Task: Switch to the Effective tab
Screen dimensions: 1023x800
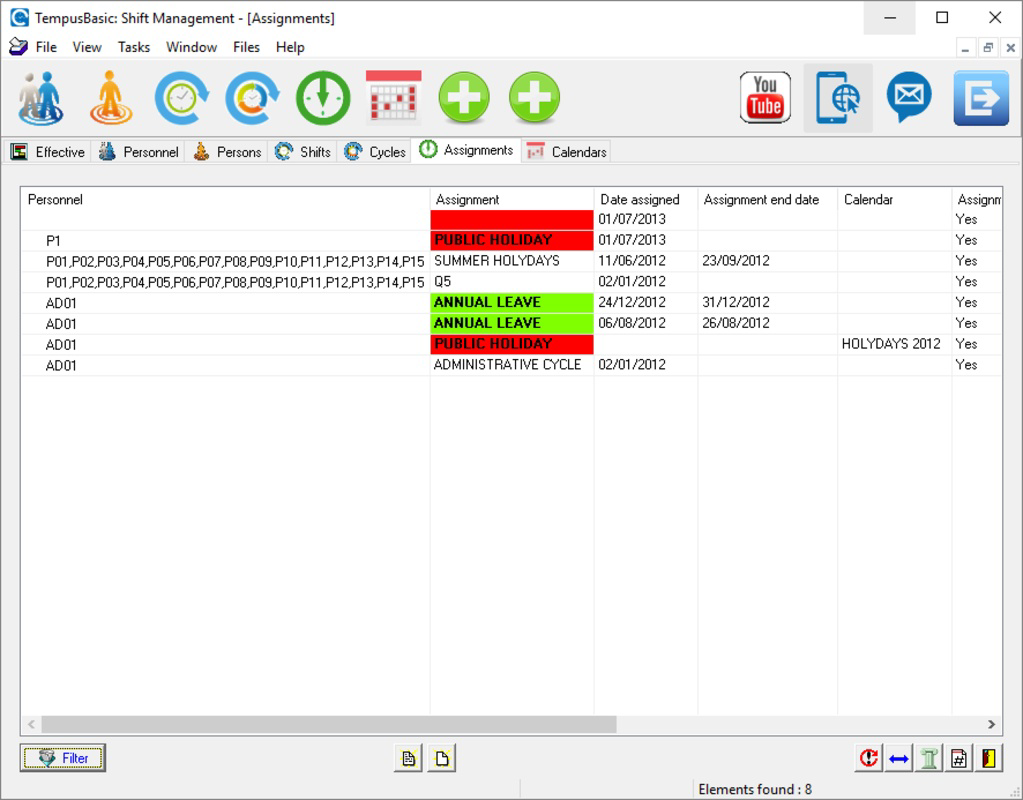Action: point(48,152)
